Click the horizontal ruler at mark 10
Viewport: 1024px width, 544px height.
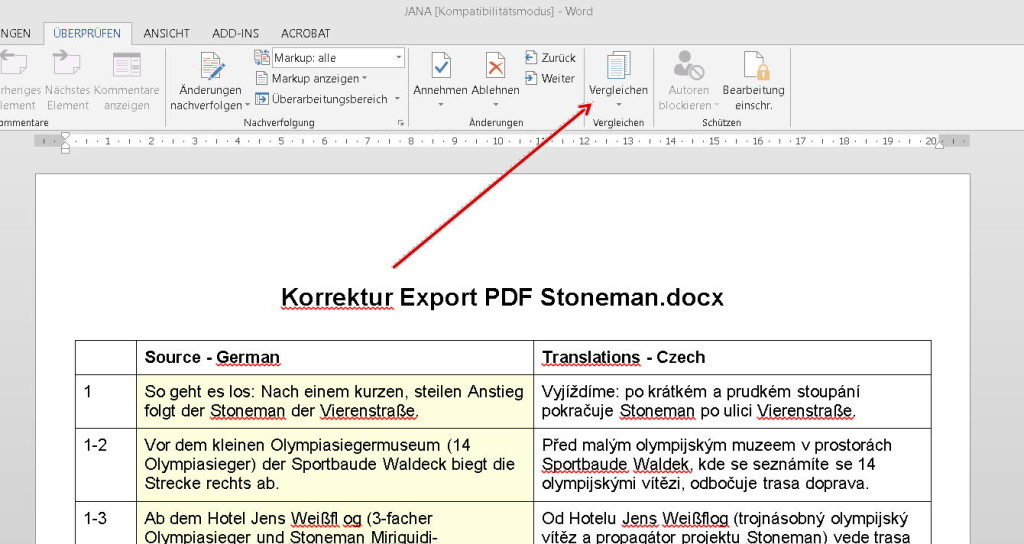498,141
